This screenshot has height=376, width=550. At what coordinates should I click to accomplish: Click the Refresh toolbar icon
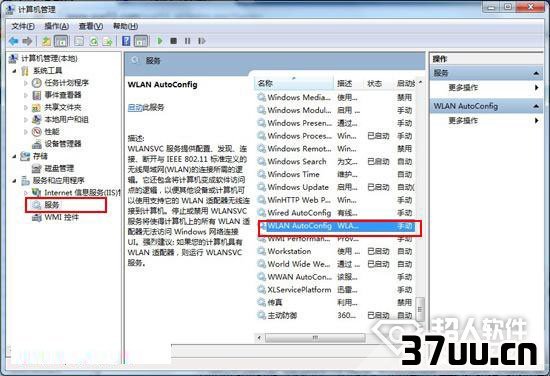click(93, 41)
